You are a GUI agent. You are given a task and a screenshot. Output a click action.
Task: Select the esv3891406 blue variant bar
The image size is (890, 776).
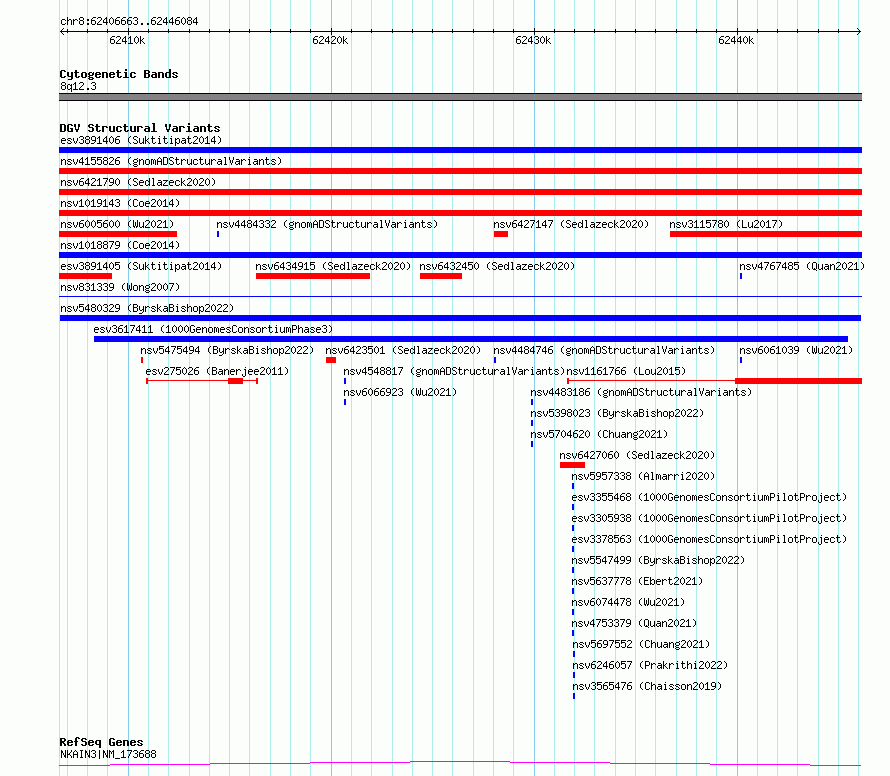(x=460, y=150)
